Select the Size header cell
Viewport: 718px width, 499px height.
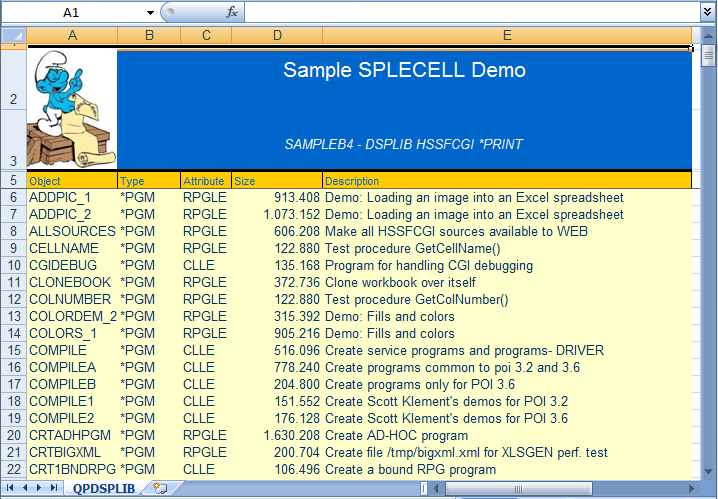pos(277,181)
